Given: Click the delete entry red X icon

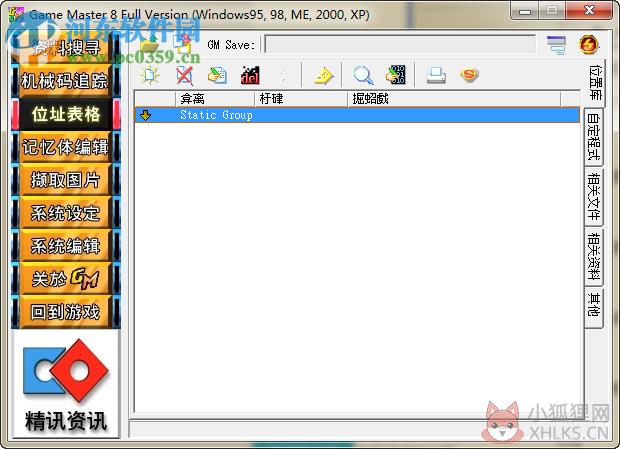Looking at the screenshot, I should click(184, 75).
